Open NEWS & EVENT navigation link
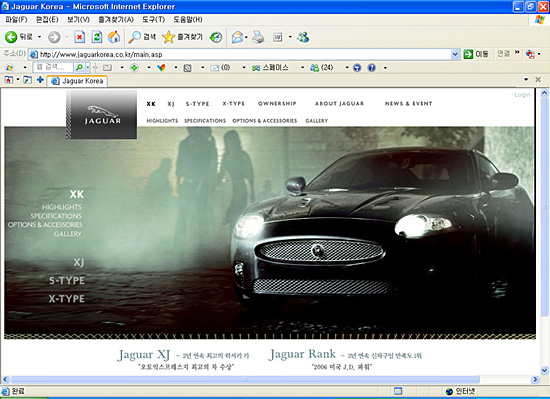 tap(408, 103)
